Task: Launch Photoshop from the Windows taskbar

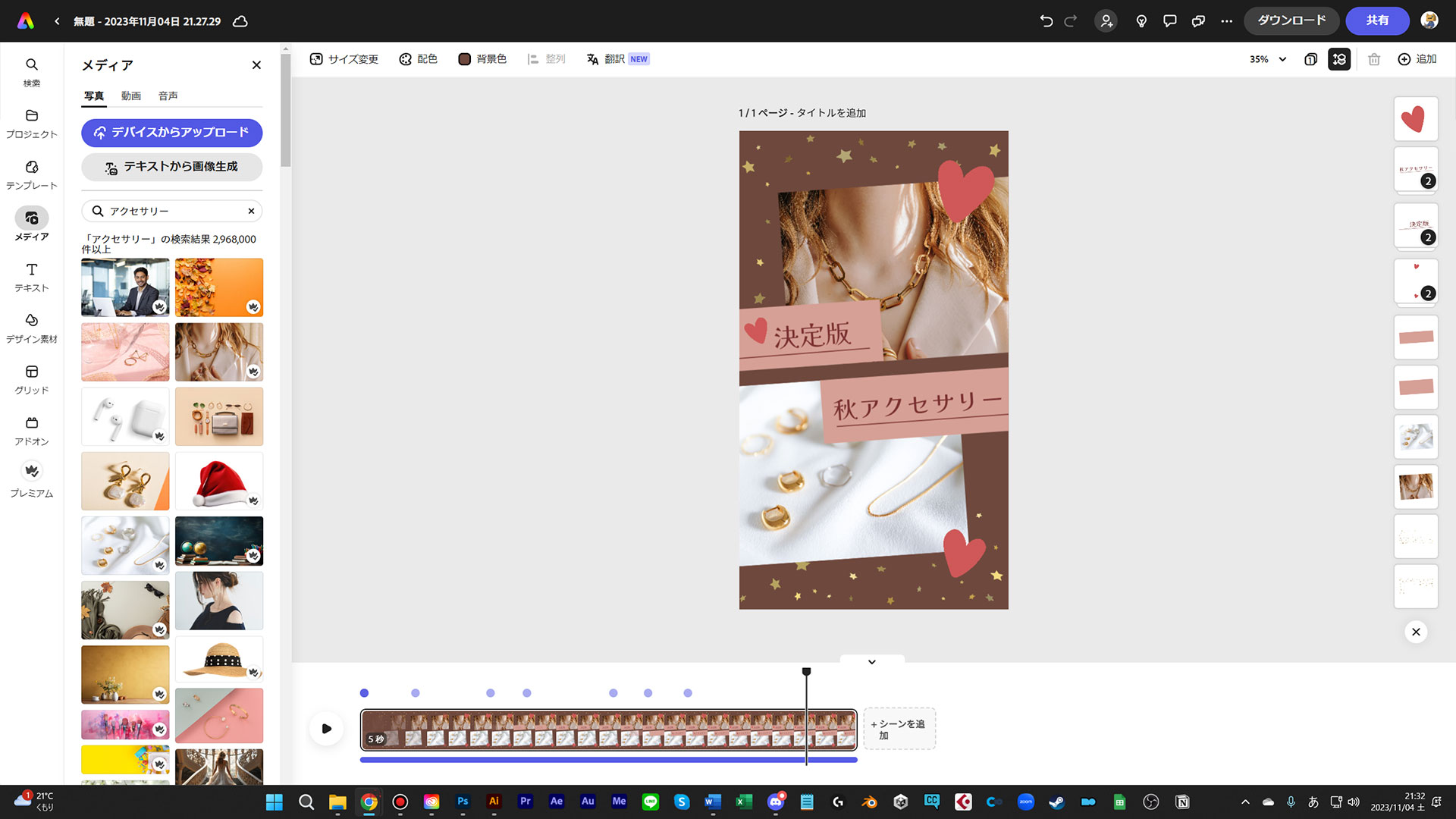Action: click(463, 802)
